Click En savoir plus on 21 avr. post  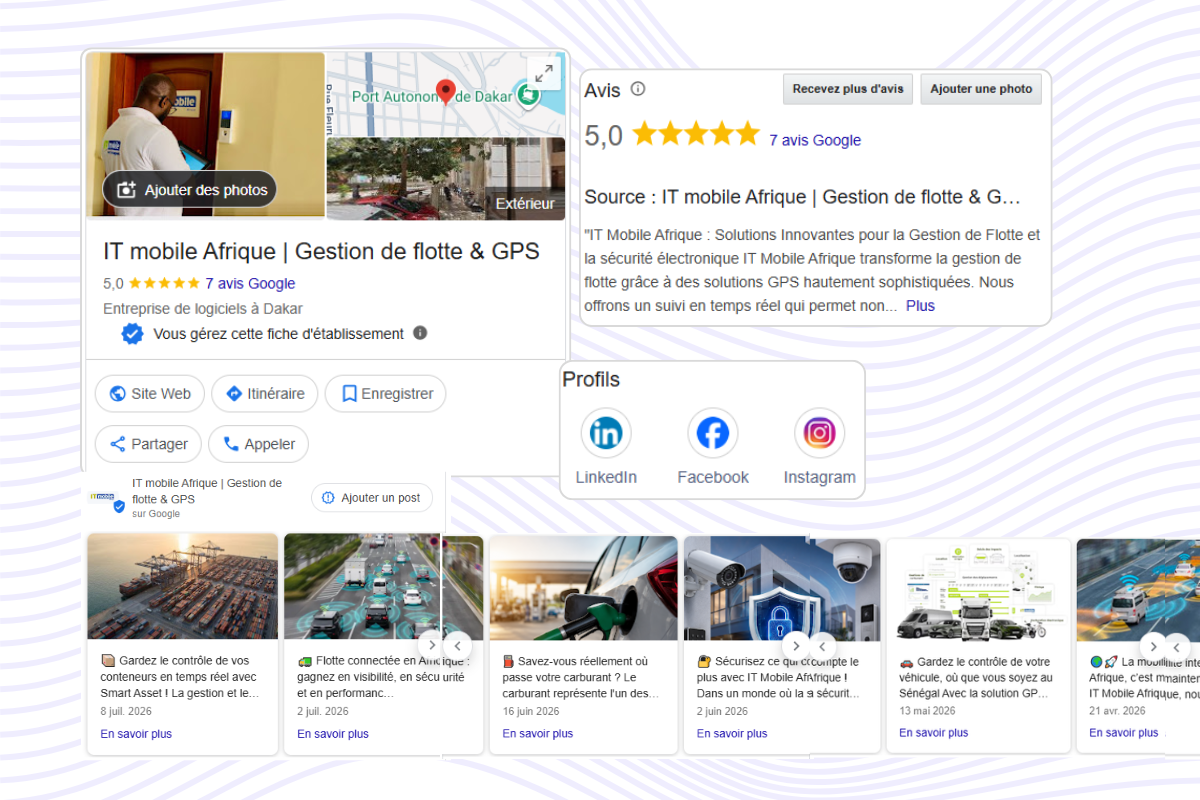coord(1124,733)
